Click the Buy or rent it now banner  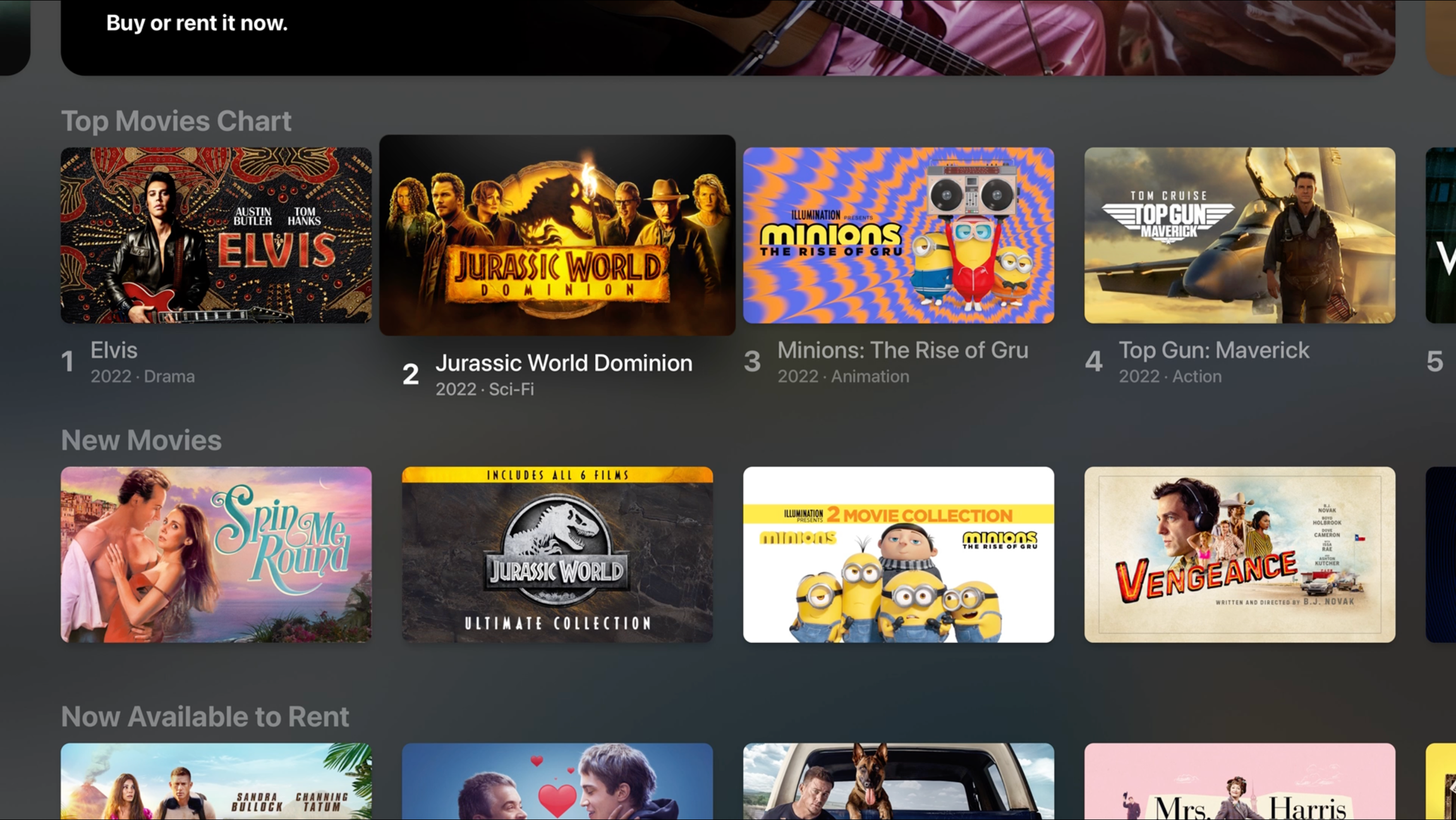pyautogui.click(x=728, y=37)
